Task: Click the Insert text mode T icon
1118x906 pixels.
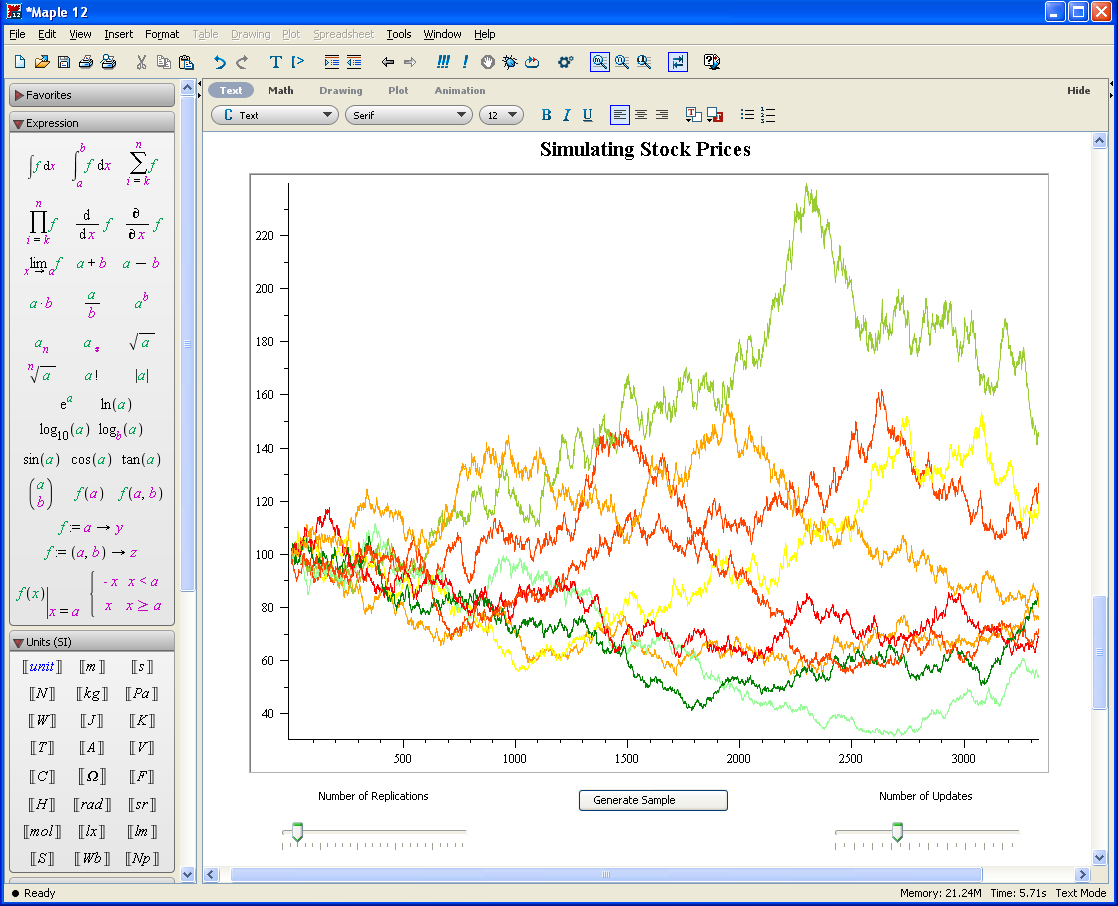Action: [276, 62]
